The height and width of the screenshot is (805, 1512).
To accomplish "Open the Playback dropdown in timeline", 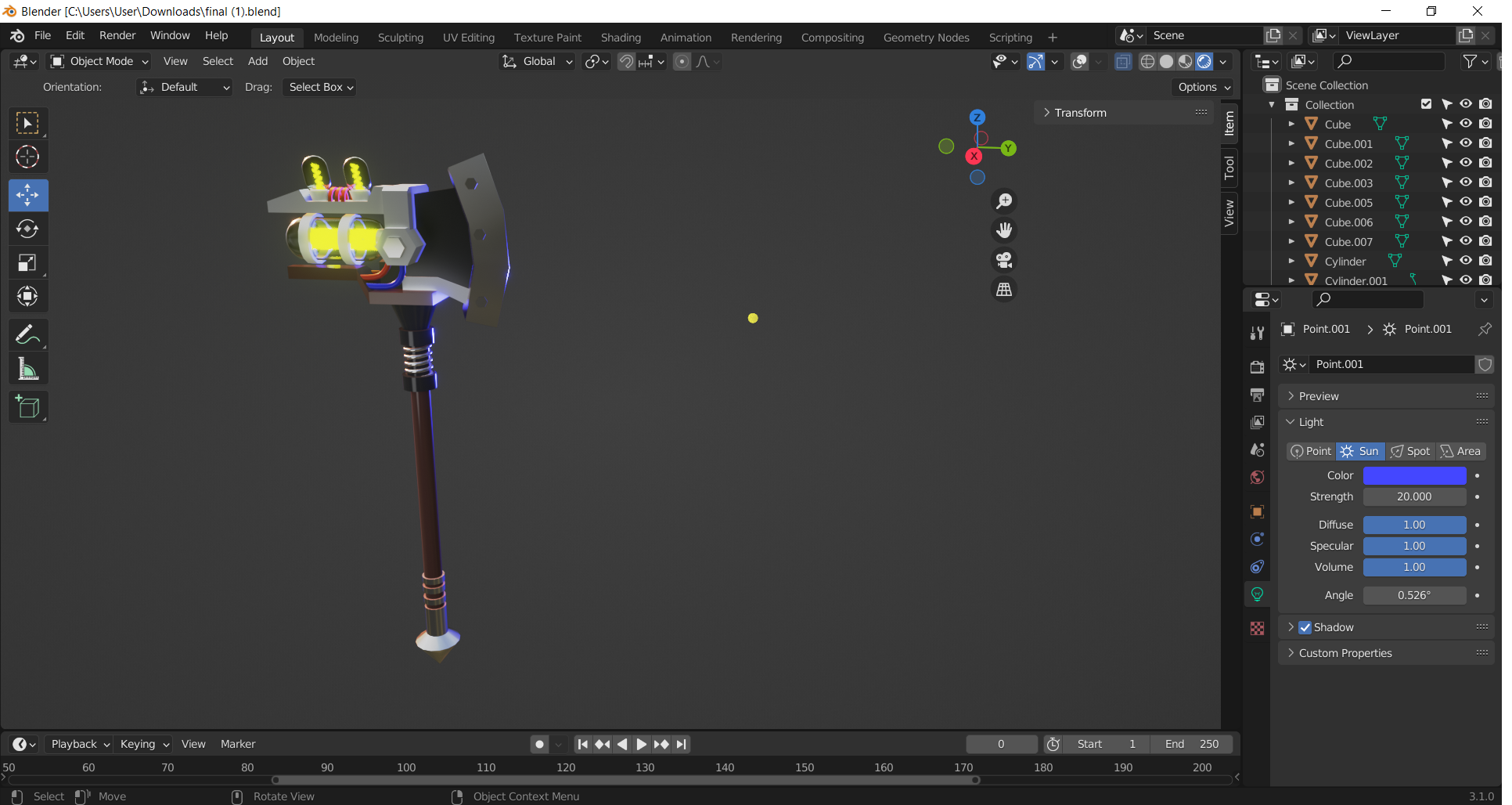I will [x=78, y=744].
